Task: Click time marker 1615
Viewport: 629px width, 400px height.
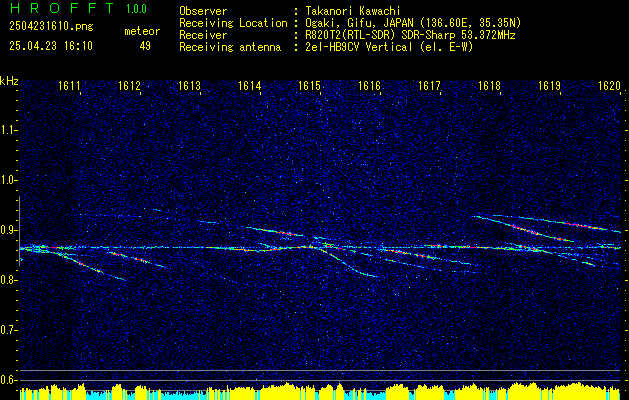Action: [309, 85]
